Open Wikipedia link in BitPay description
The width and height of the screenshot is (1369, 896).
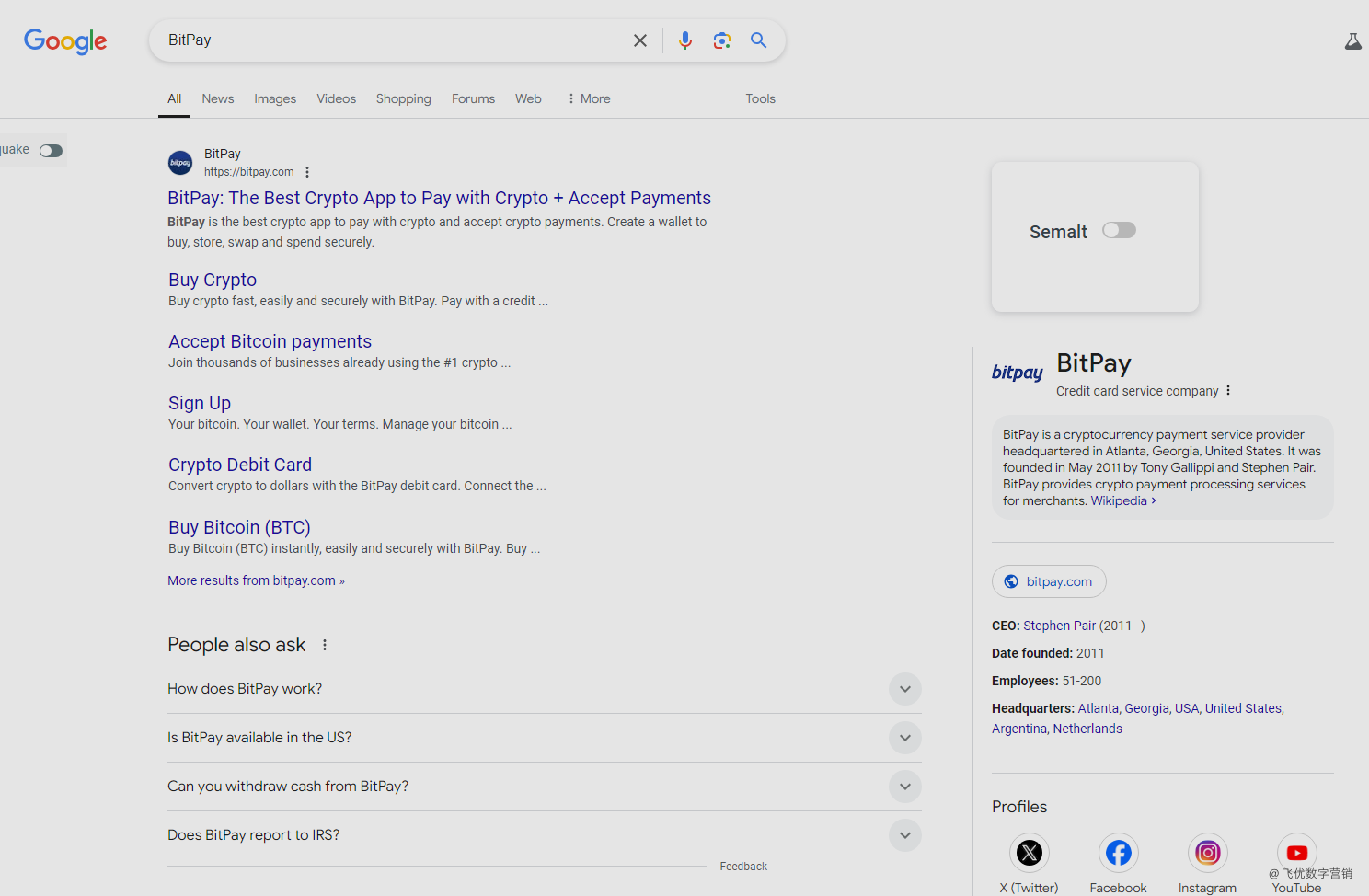(x=1123, y=500)
